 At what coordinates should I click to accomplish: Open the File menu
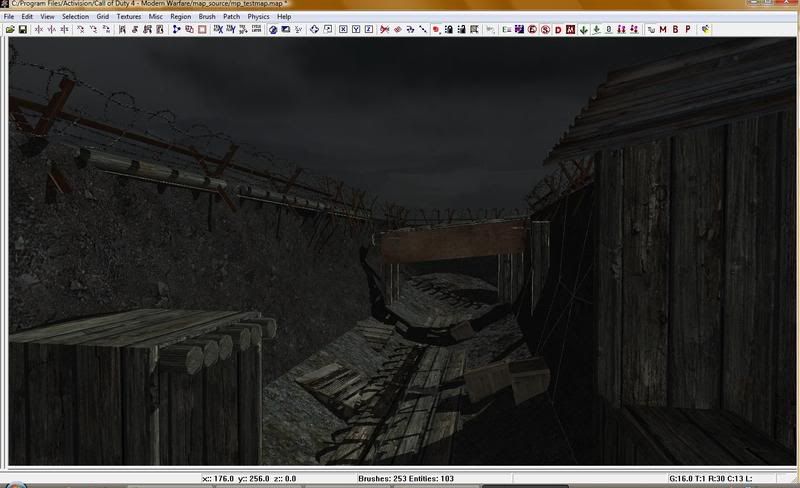10,17
